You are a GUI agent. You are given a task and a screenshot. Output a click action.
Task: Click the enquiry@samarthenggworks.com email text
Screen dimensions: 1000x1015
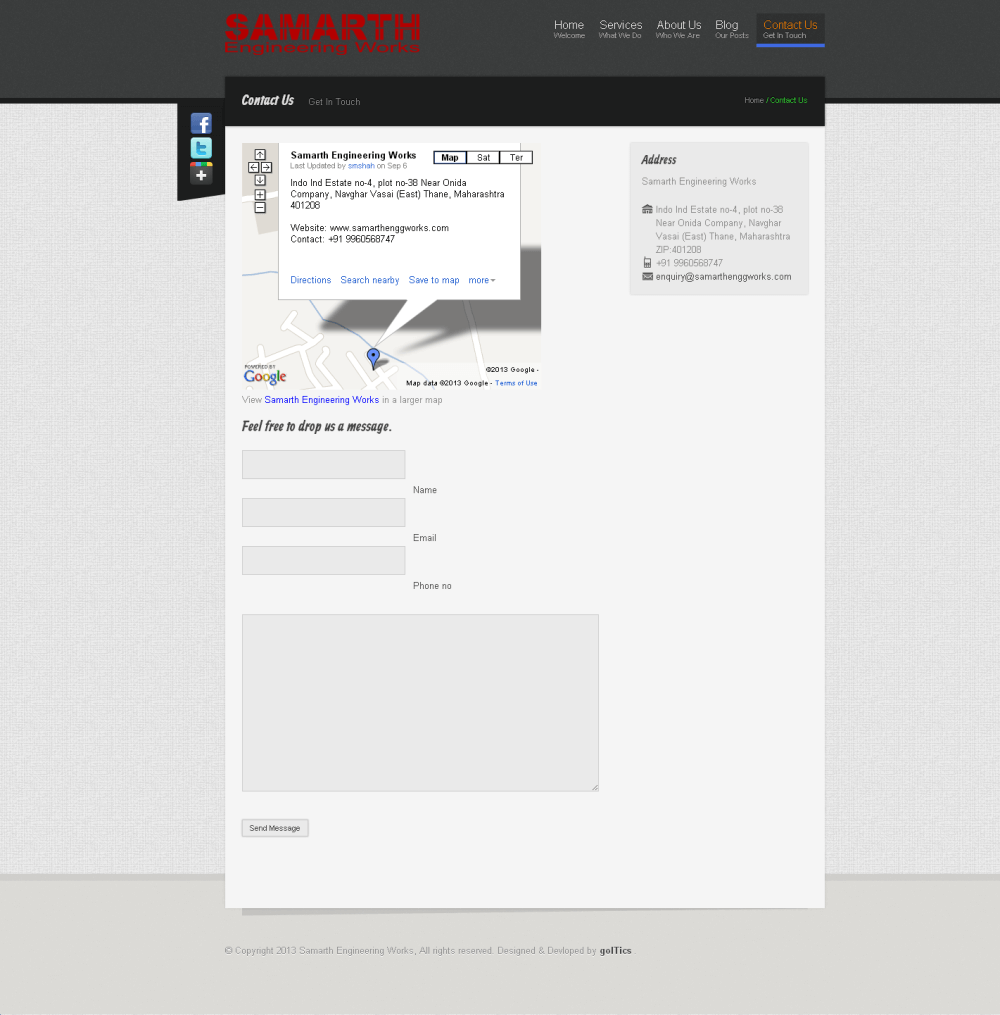click(723, 276)
